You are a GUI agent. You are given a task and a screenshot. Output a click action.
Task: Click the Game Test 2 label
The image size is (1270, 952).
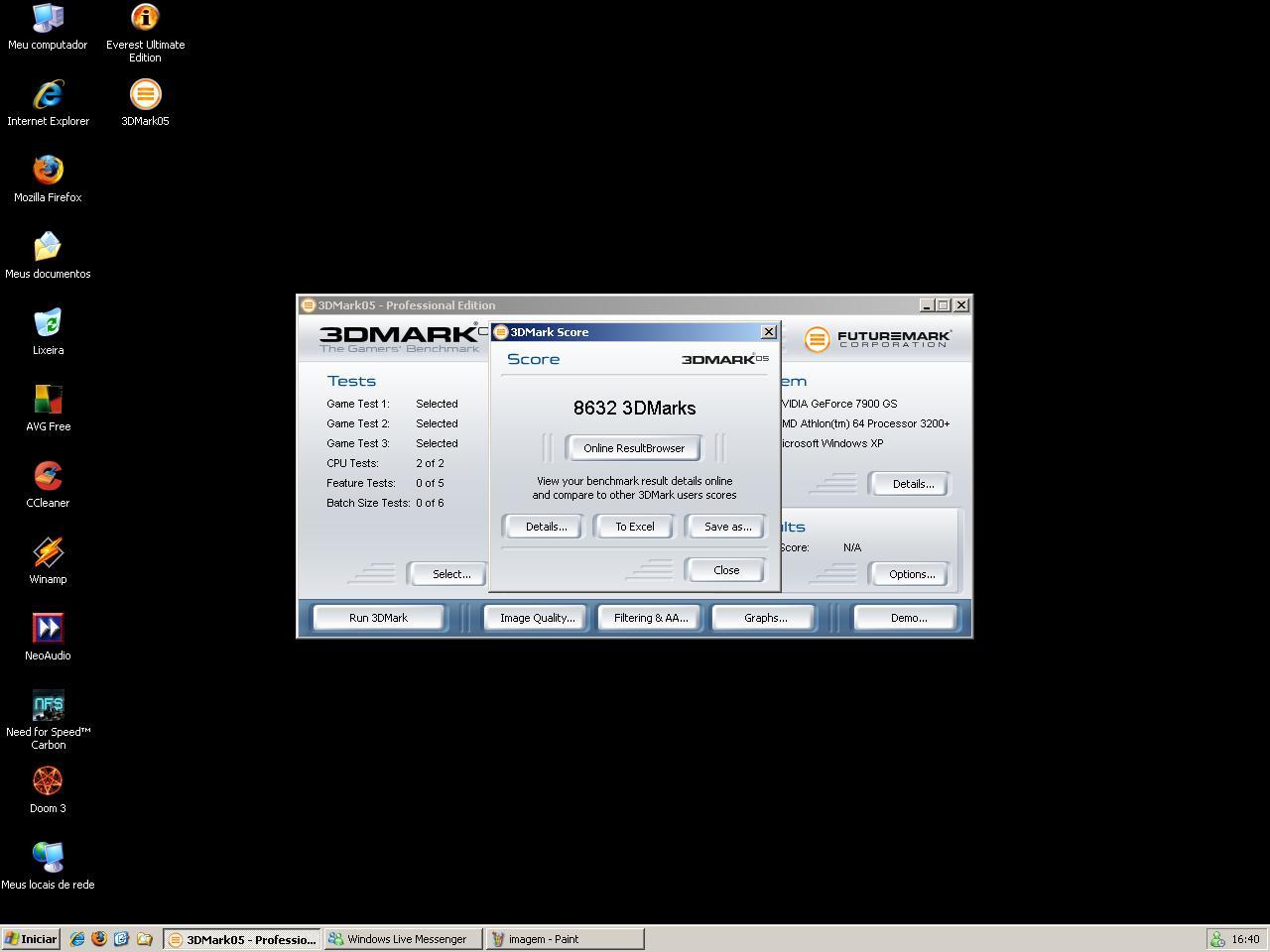357,423
